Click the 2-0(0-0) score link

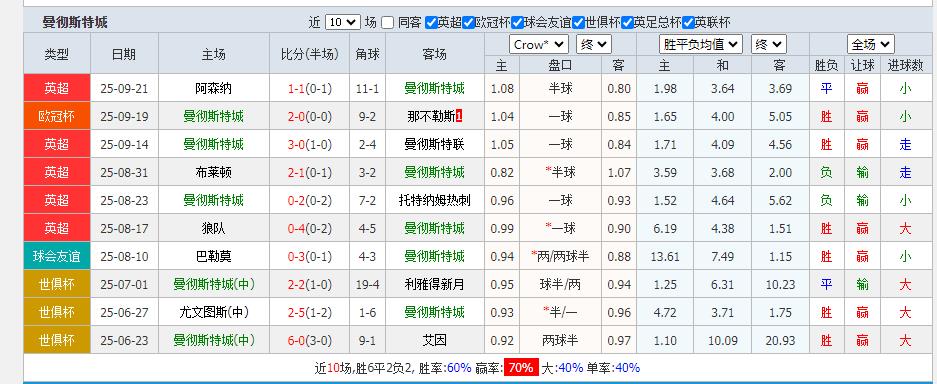point(310,116)
